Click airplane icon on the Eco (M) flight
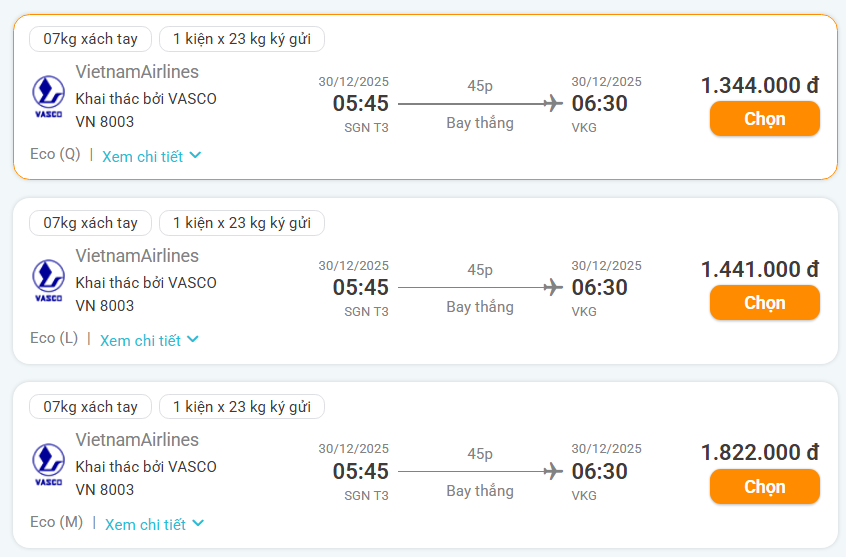The width and height of the screenshot is (846, 557). tap(552, 471)
